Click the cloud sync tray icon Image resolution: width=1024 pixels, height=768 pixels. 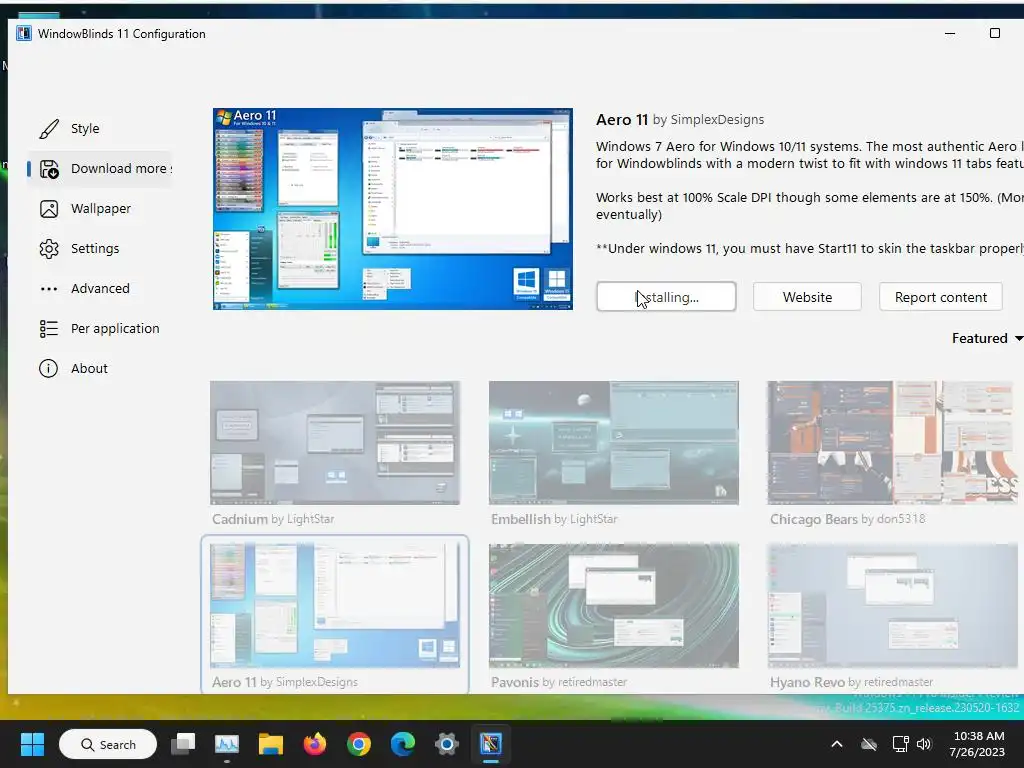tap(869, 744)
